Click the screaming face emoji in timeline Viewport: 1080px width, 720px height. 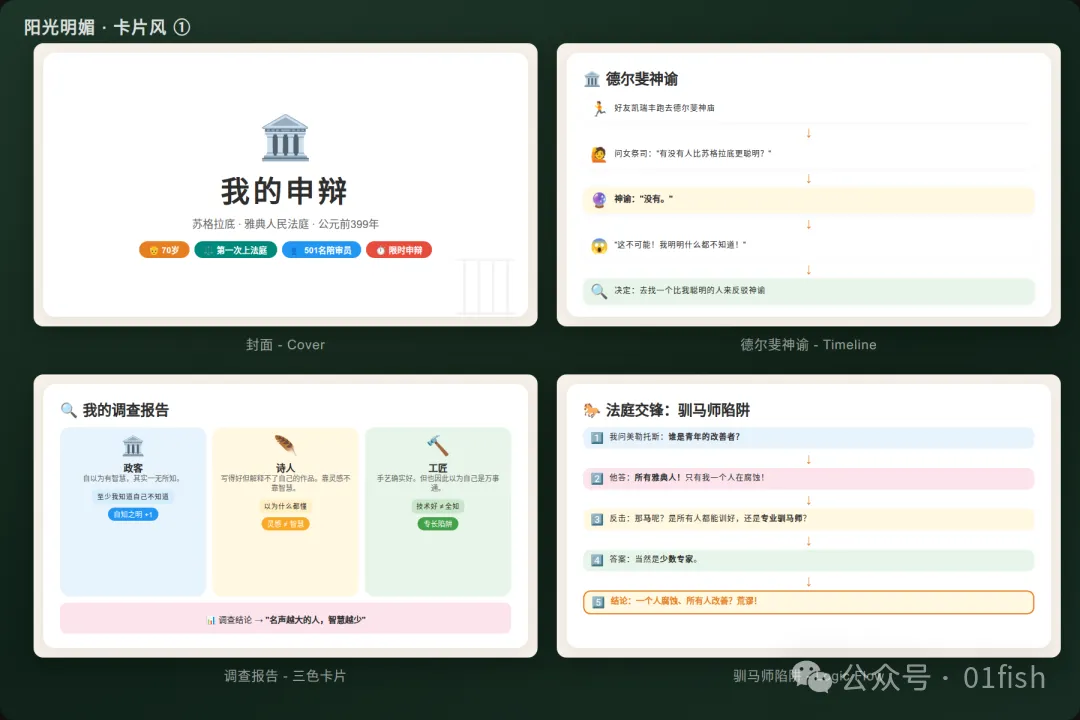[x=599, y=246]
